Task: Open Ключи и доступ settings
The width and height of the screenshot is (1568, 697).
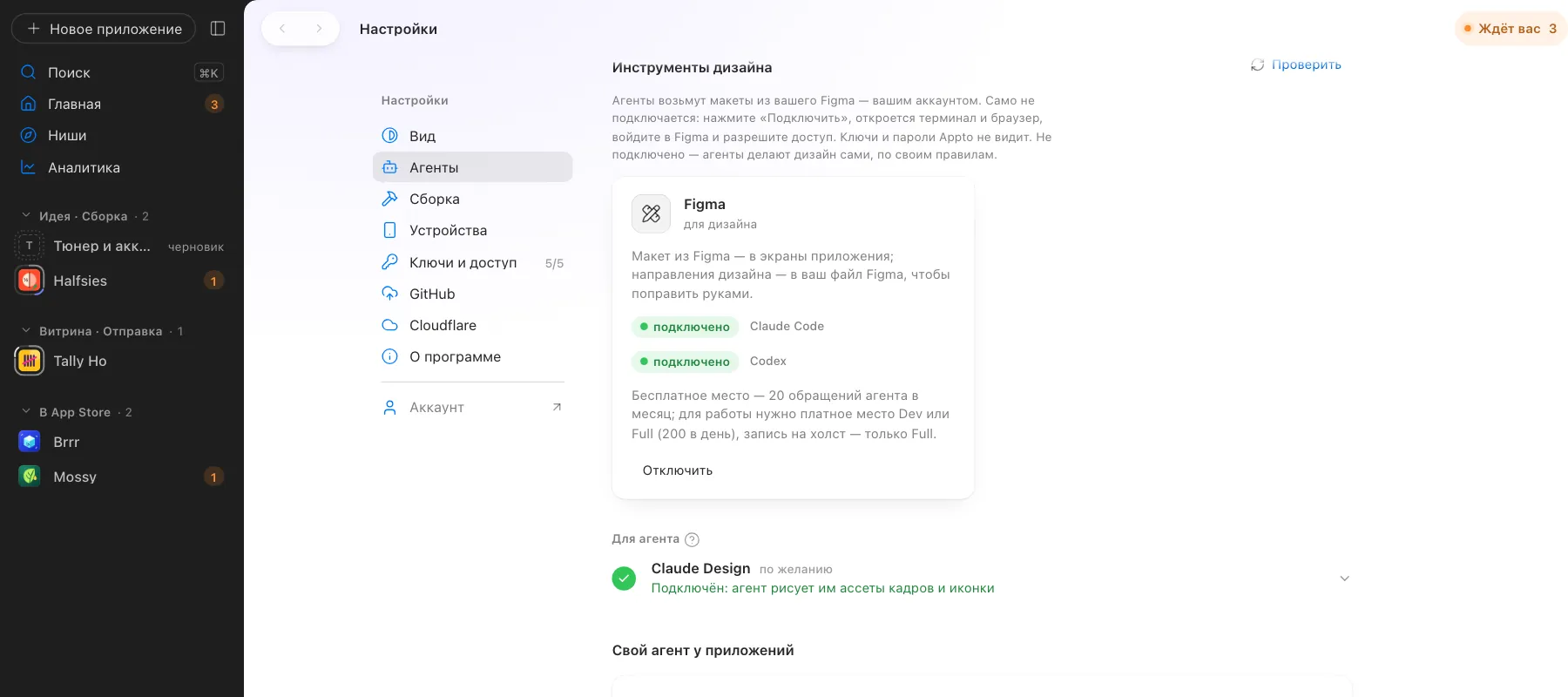Action: [x=473, y=262]
